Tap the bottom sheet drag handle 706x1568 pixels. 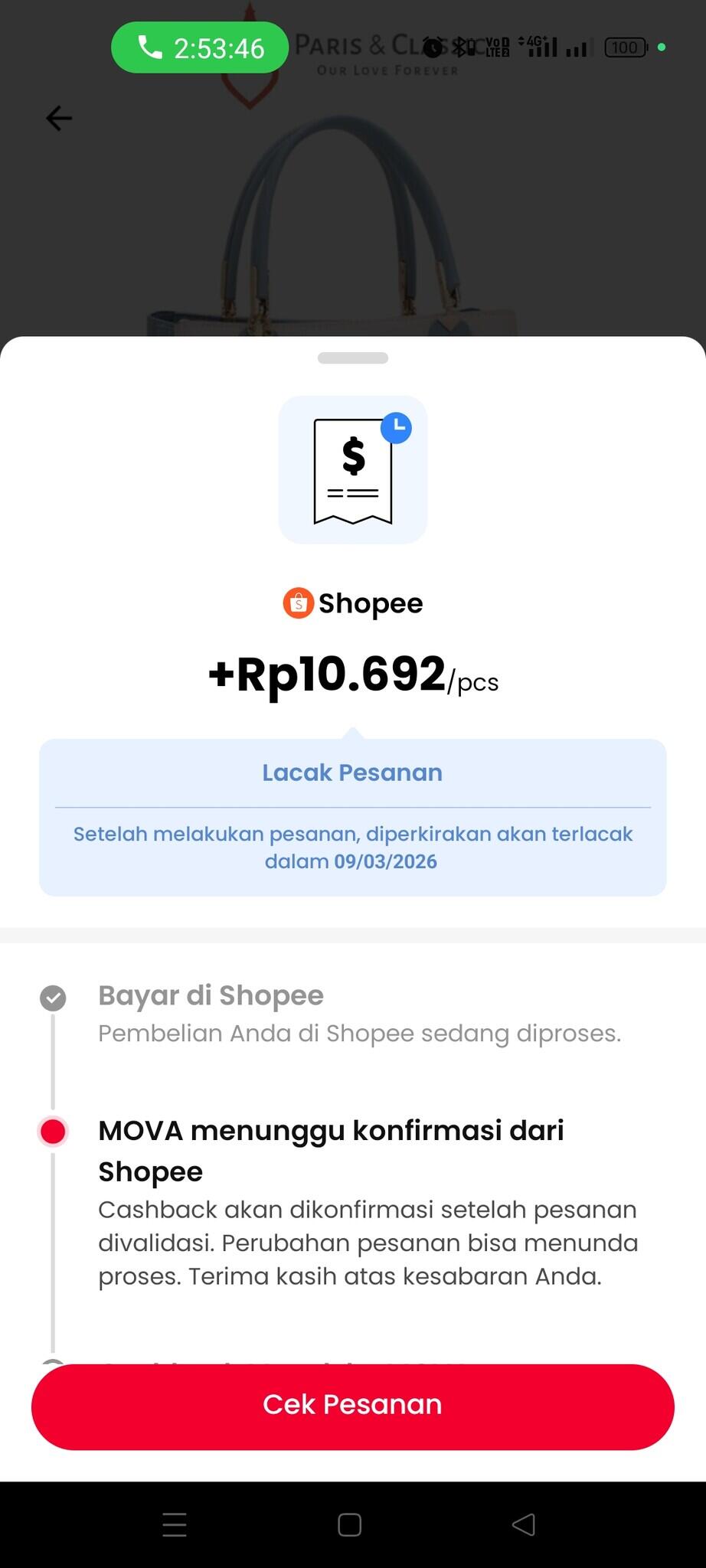[352, 358]
